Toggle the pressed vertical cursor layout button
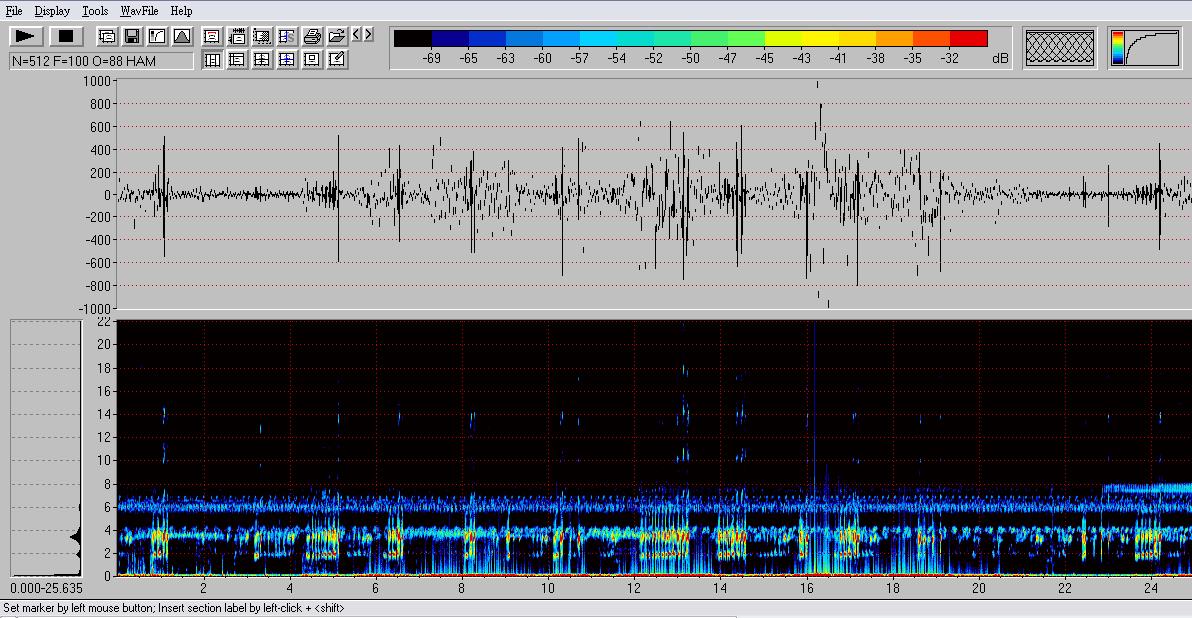This screenshot has width=1192, height=618. coord(212,60)
